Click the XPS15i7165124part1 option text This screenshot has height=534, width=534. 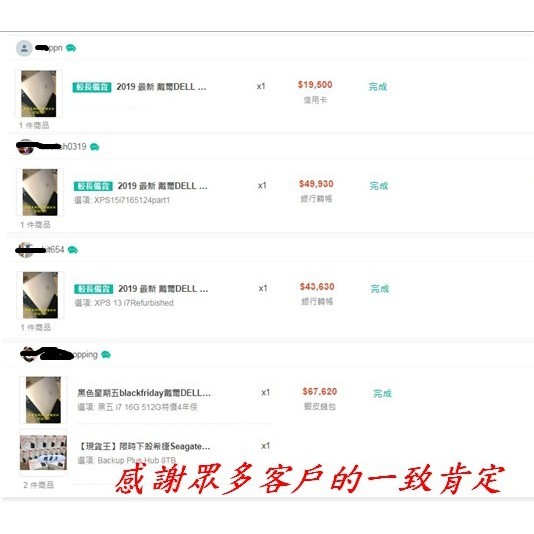132,200
